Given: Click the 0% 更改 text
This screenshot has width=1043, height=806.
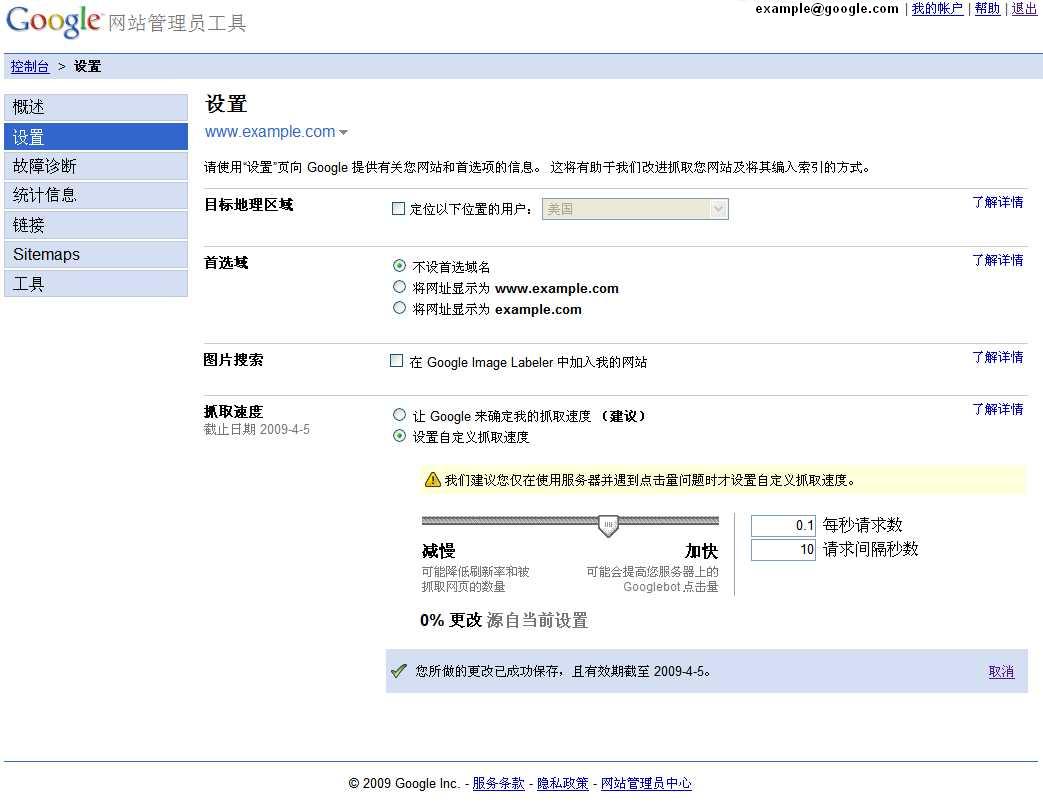Looking at the screenshot, I should (450, 620).
